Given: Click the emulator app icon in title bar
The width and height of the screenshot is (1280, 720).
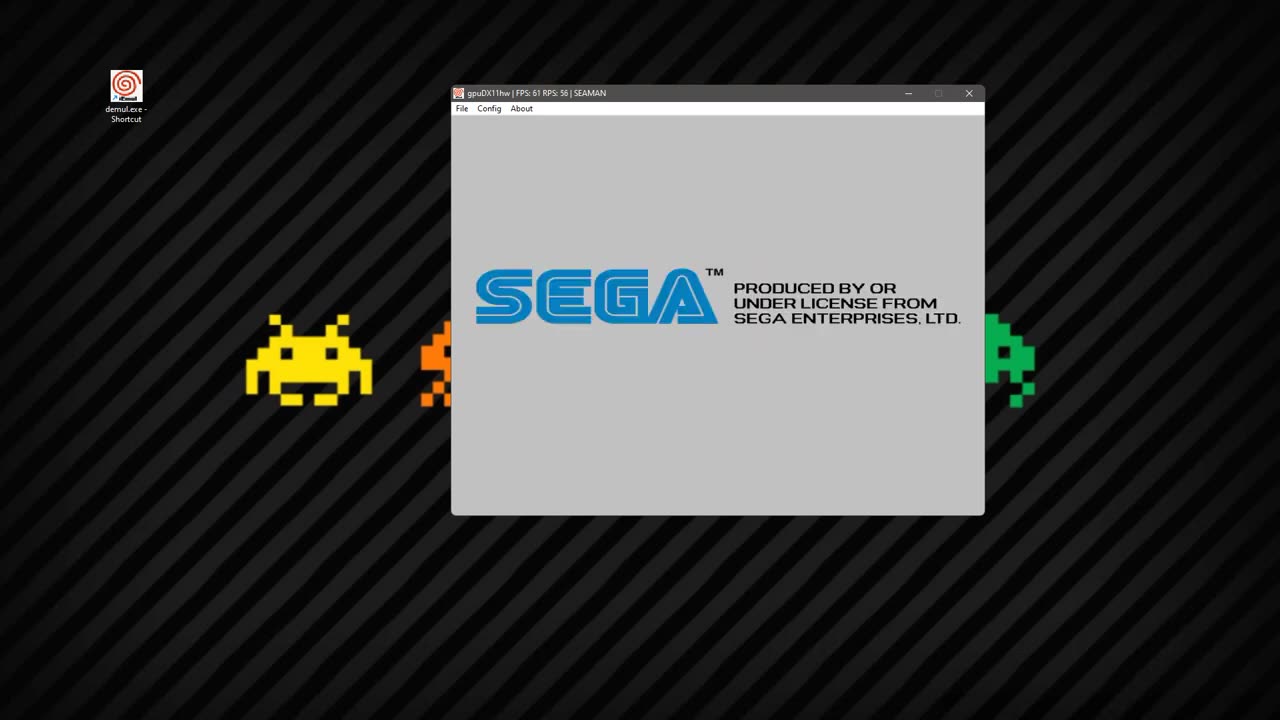Looking at the screenshot, I should coord(459,93).
